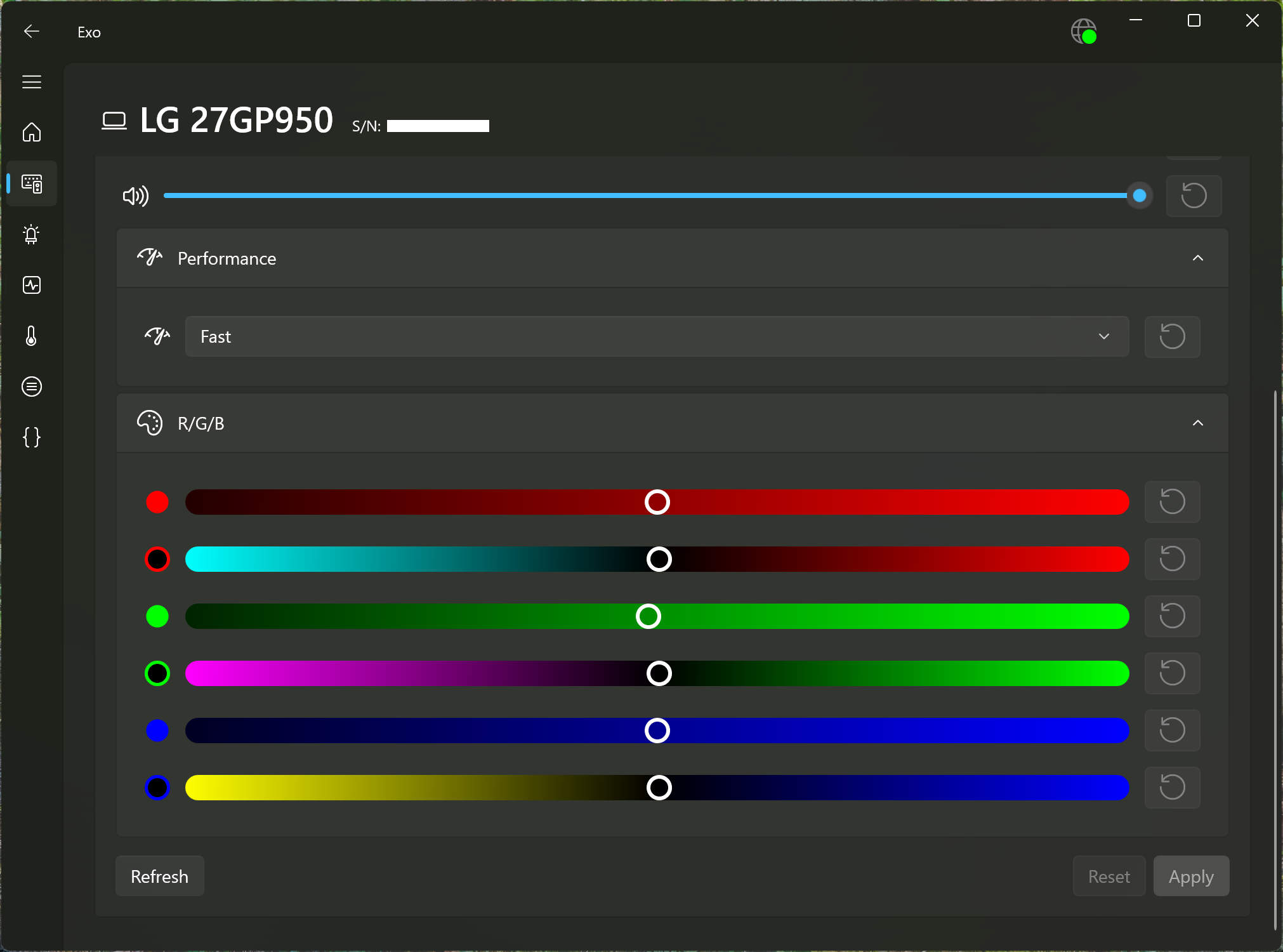Collapse the Performance section
Screen dimensions: 1283x952
tap(1197, 258)
